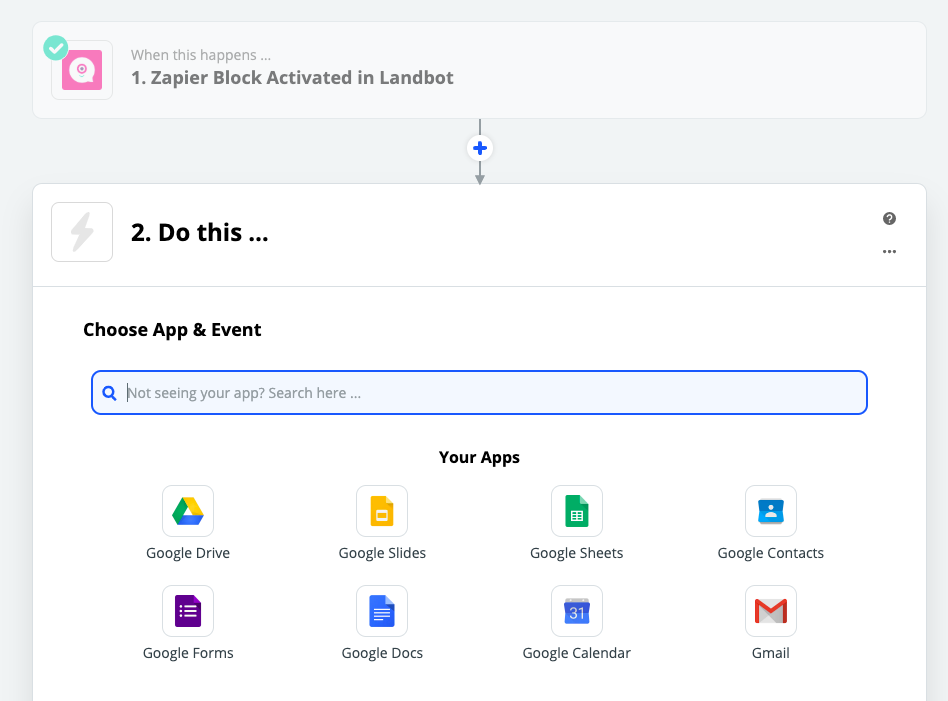Click the 'Google Sheets' label

[x=577, y=553]
